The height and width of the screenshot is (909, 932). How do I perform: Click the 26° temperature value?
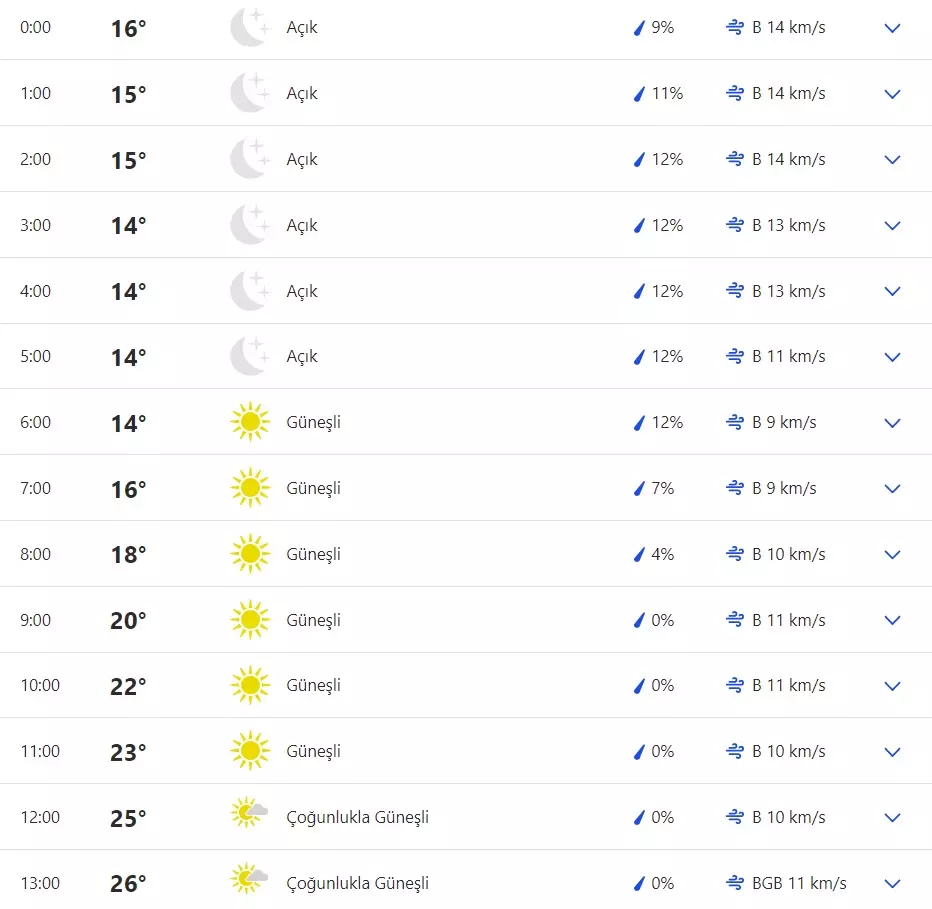click(128, 883)
